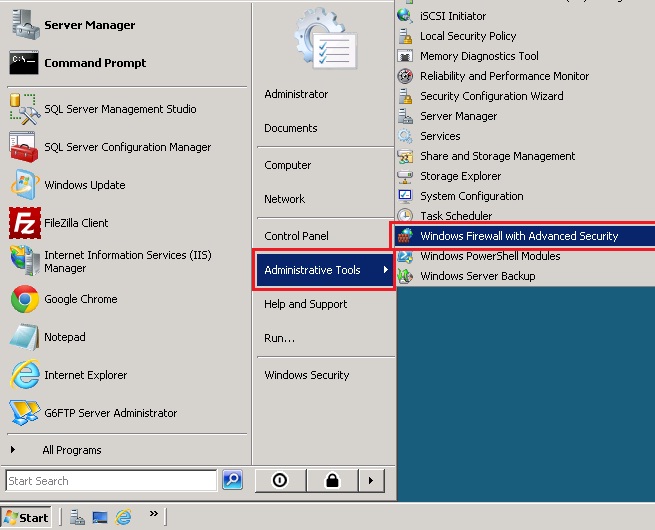This screenshot has height=530, width=655.
Task: Select Task Scheduler text entry
Action: [456, 216]
